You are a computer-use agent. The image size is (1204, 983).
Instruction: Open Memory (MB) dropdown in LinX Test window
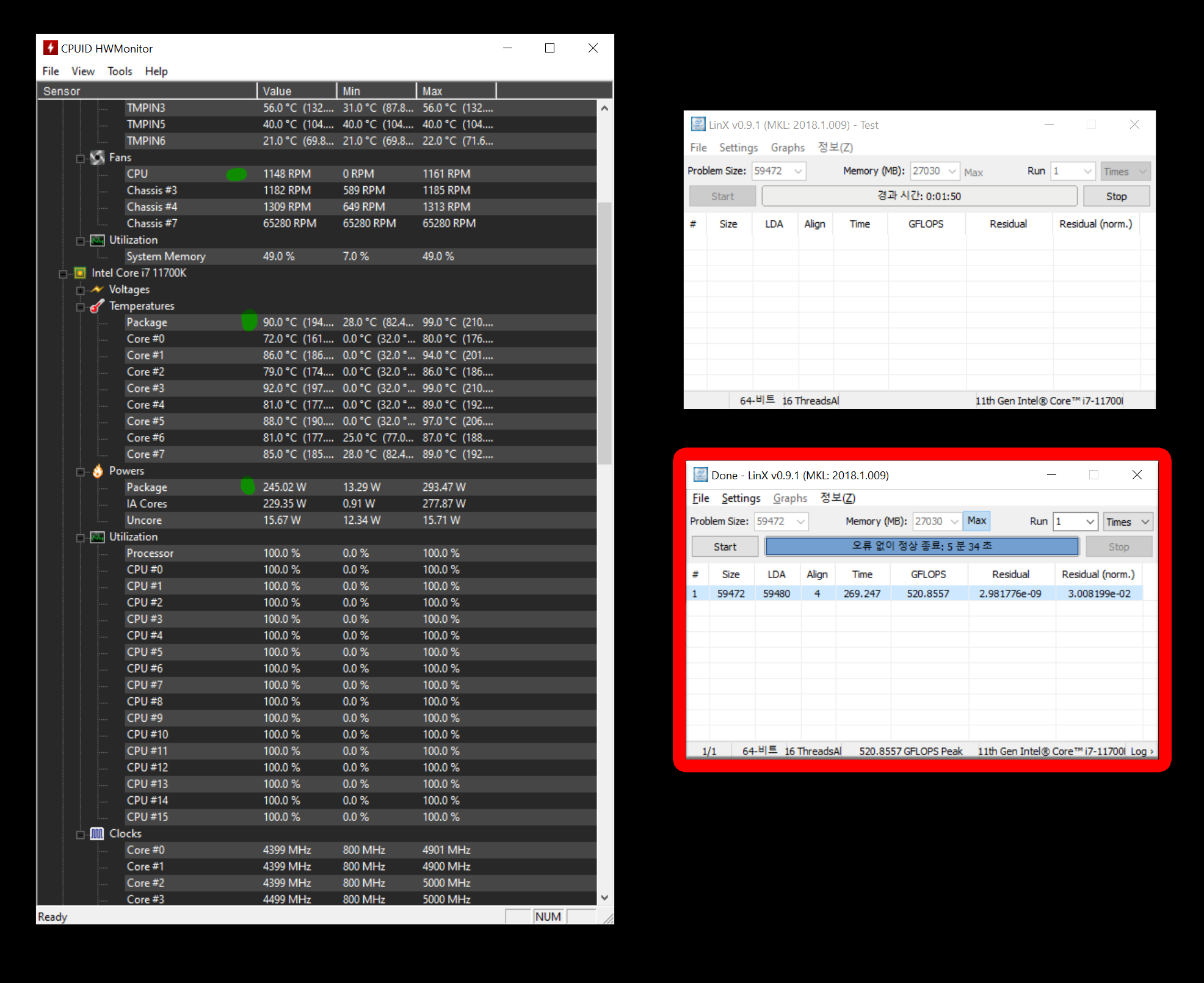pyautogui.click(x=952, y=171)
